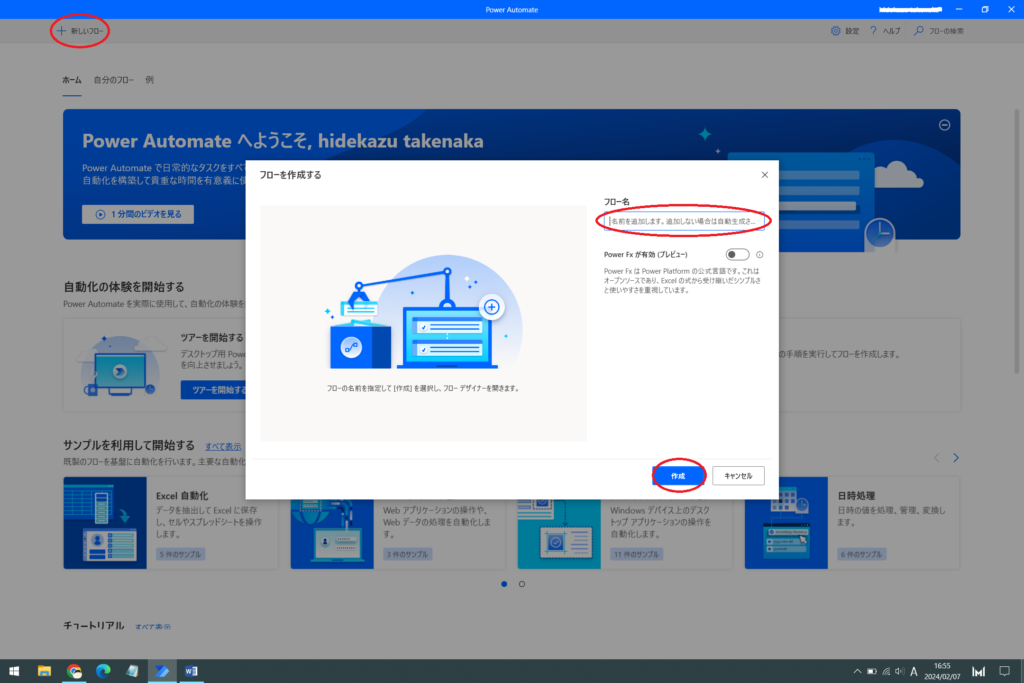1024x683 pixels.
Task: Toggle the Power Fx preview switch
Action: 737,255
